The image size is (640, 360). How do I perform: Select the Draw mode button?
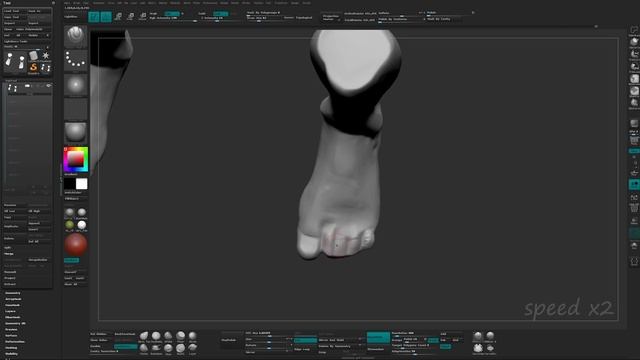(106, 17)
